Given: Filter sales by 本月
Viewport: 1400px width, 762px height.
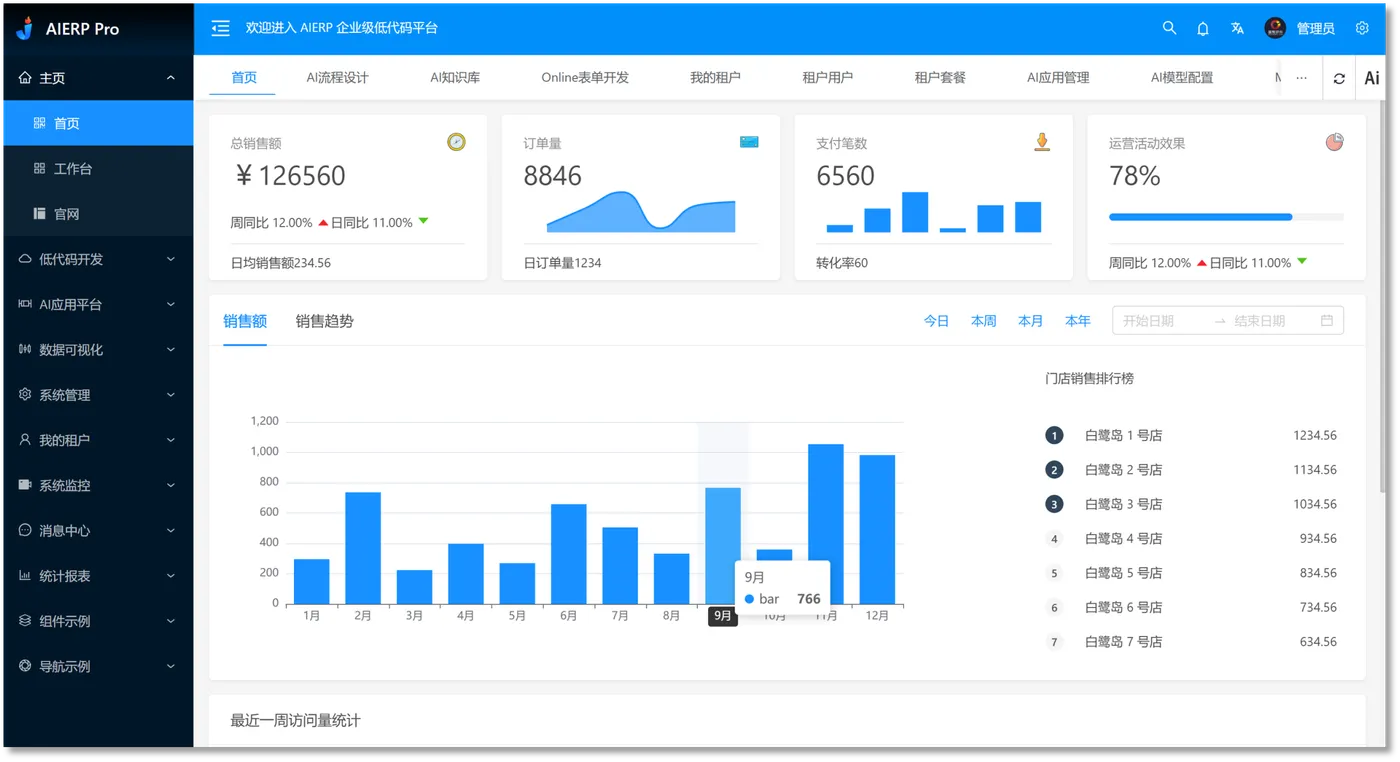Looking at the screenshot, I should point(1030,321).
